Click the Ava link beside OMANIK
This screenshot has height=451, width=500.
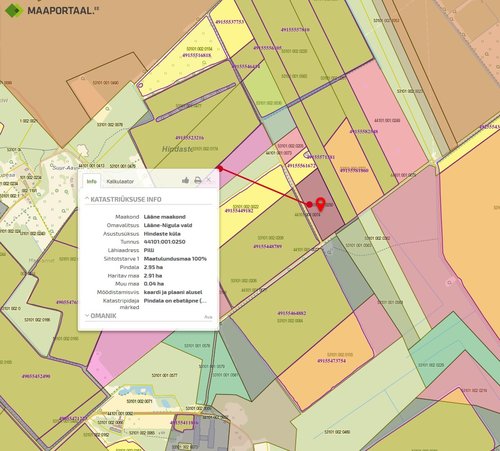pos(208,317)
